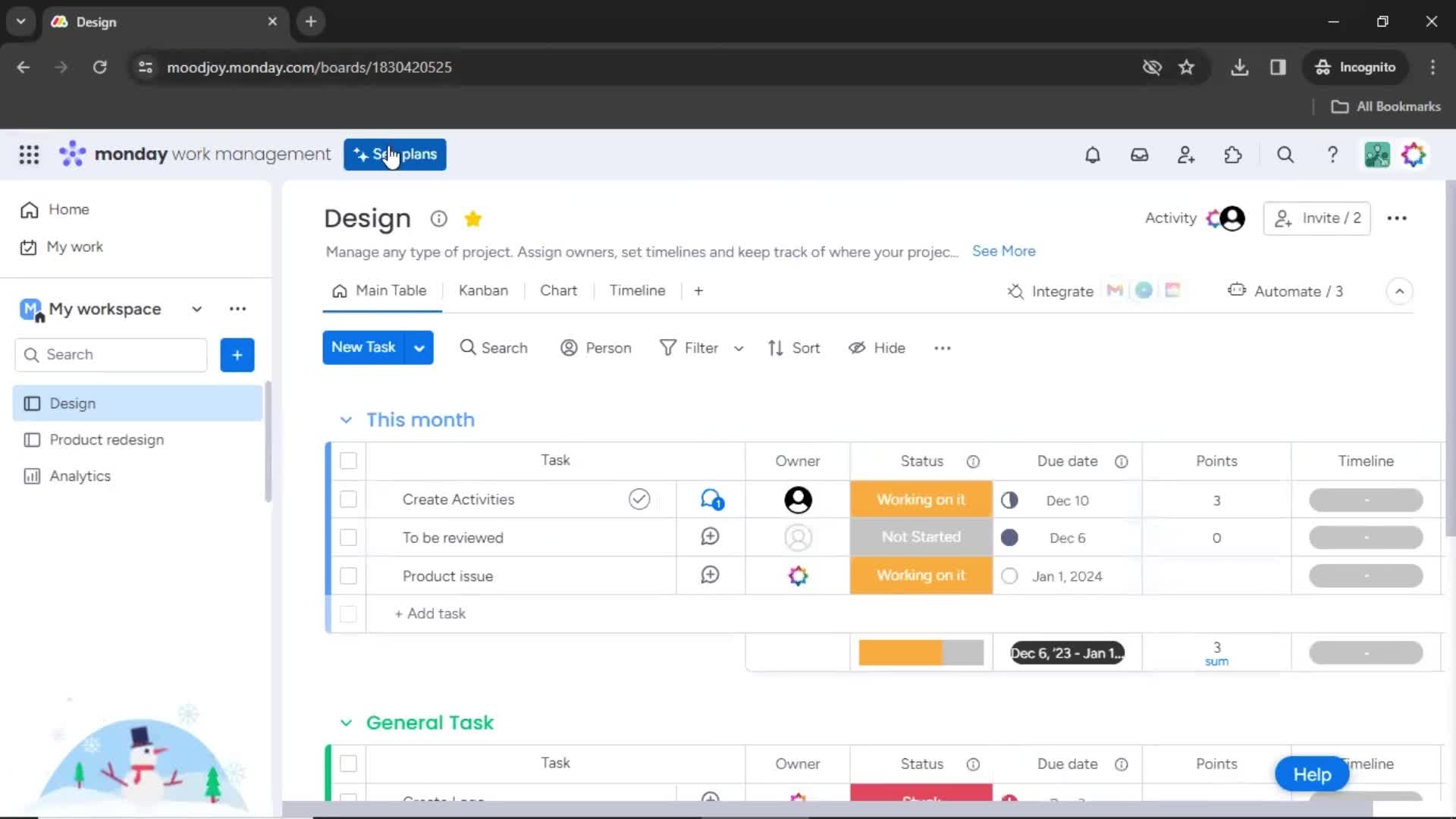Open the help question mark icon
Screen dimensions: 1456x819
pyautogui.click(x=1332, y=155)
